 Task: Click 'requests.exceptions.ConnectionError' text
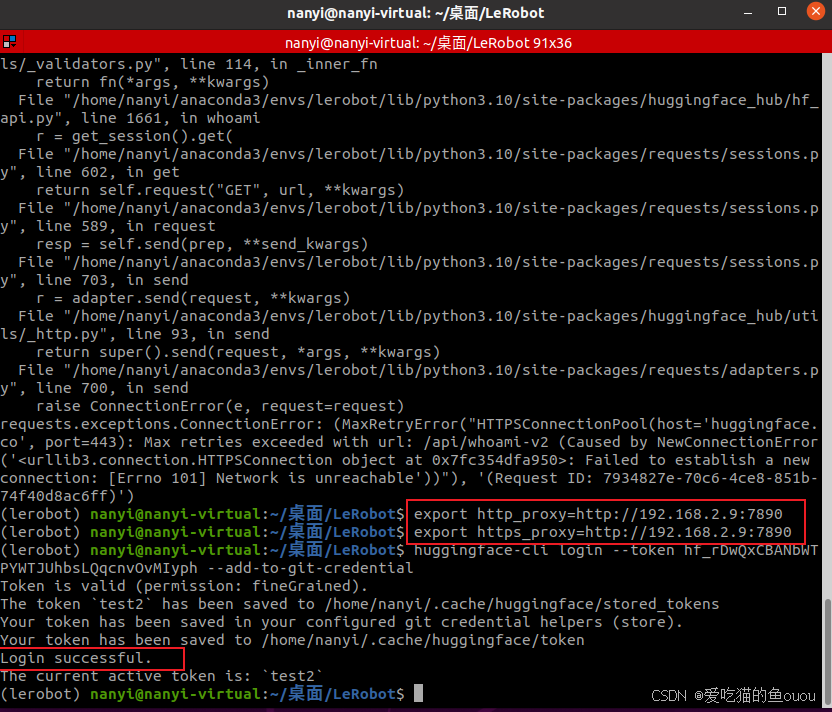click(x=161, y=424)
